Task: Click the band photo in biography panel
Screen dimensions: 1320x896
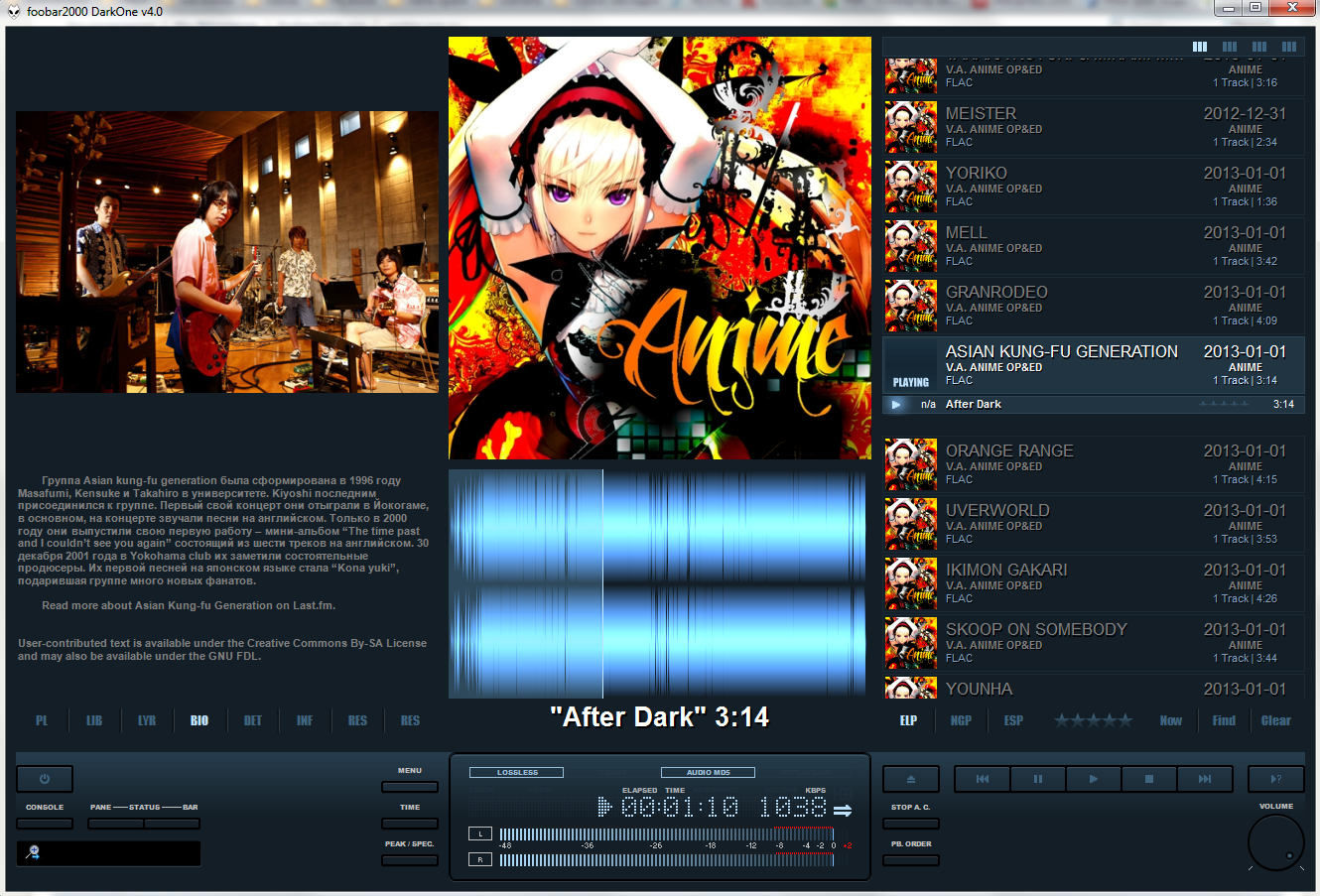Action: [x=227, y=252]
